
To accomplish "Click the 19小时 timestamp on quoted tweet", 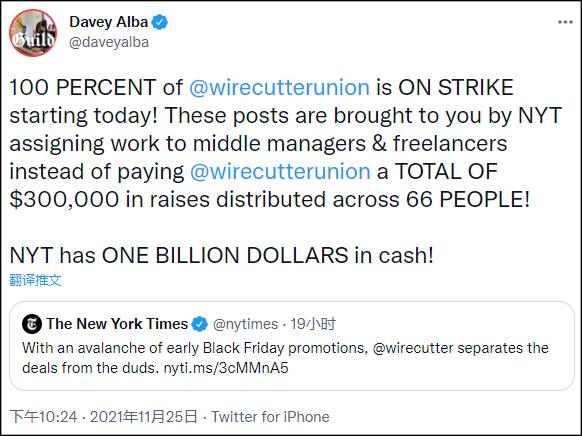I will pyautogui.click(x=313, y=324).
